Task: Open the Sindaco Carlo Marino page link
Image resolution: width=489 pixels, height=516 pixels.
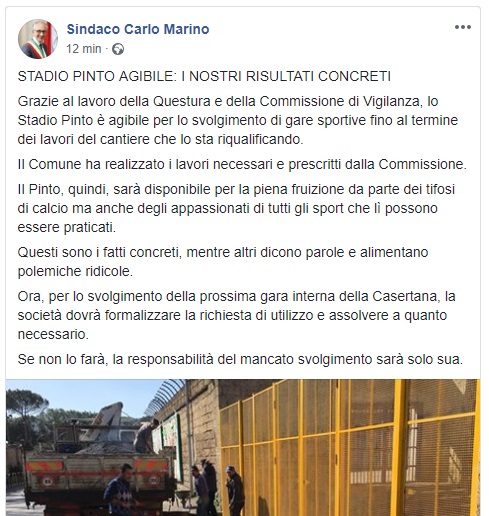Action: (138, 29)
